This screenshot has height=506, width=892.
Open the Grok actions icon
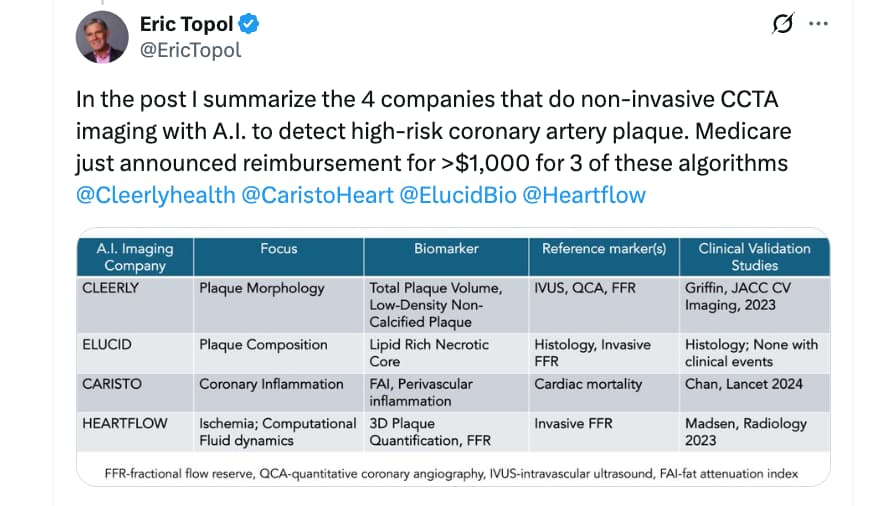click(782, 25)
